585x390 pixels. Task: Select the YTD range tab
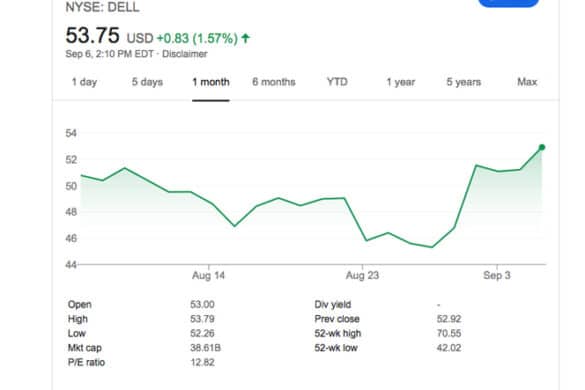coord(337,82)
